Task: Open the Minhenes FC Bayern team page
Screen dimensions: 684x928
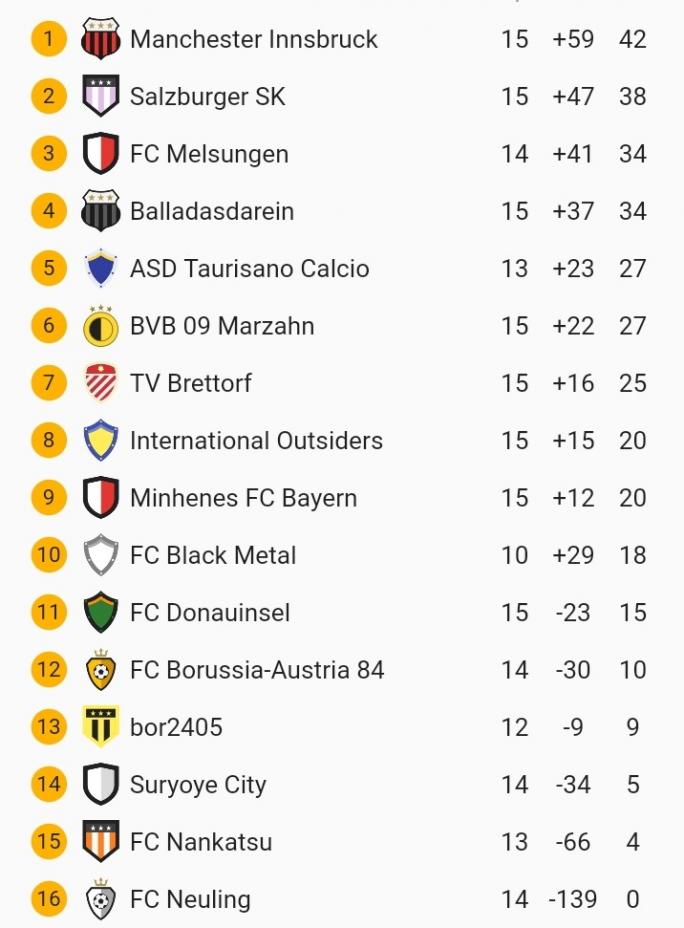Action: [243, 498]
